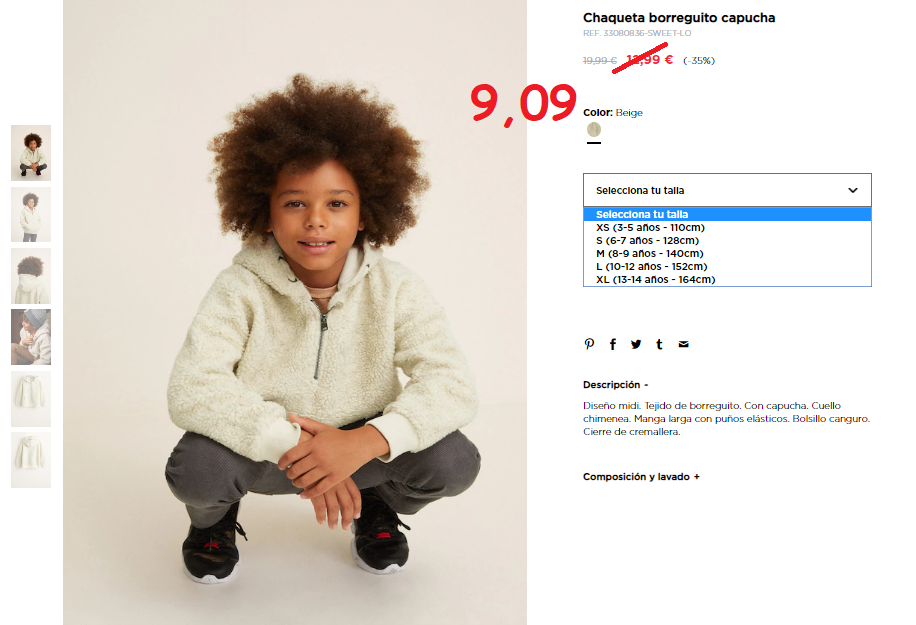
Task: Share product on Facebook
Action: point(613,344)
